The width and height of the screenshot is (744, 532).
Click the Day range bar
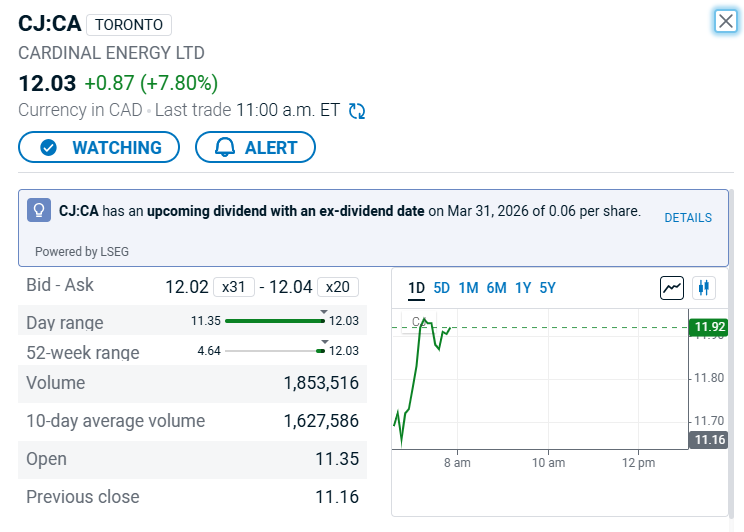pyautogui.click(x=275, y=321)
